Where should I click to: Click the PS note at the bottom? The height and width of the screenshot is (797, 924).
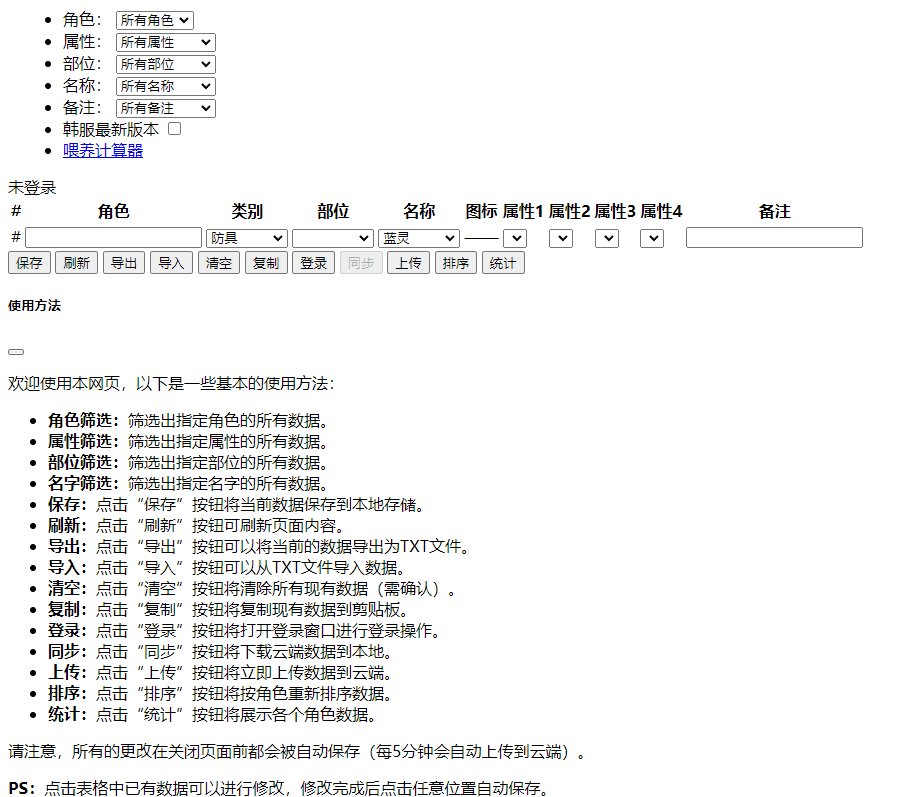pos(279,788)
